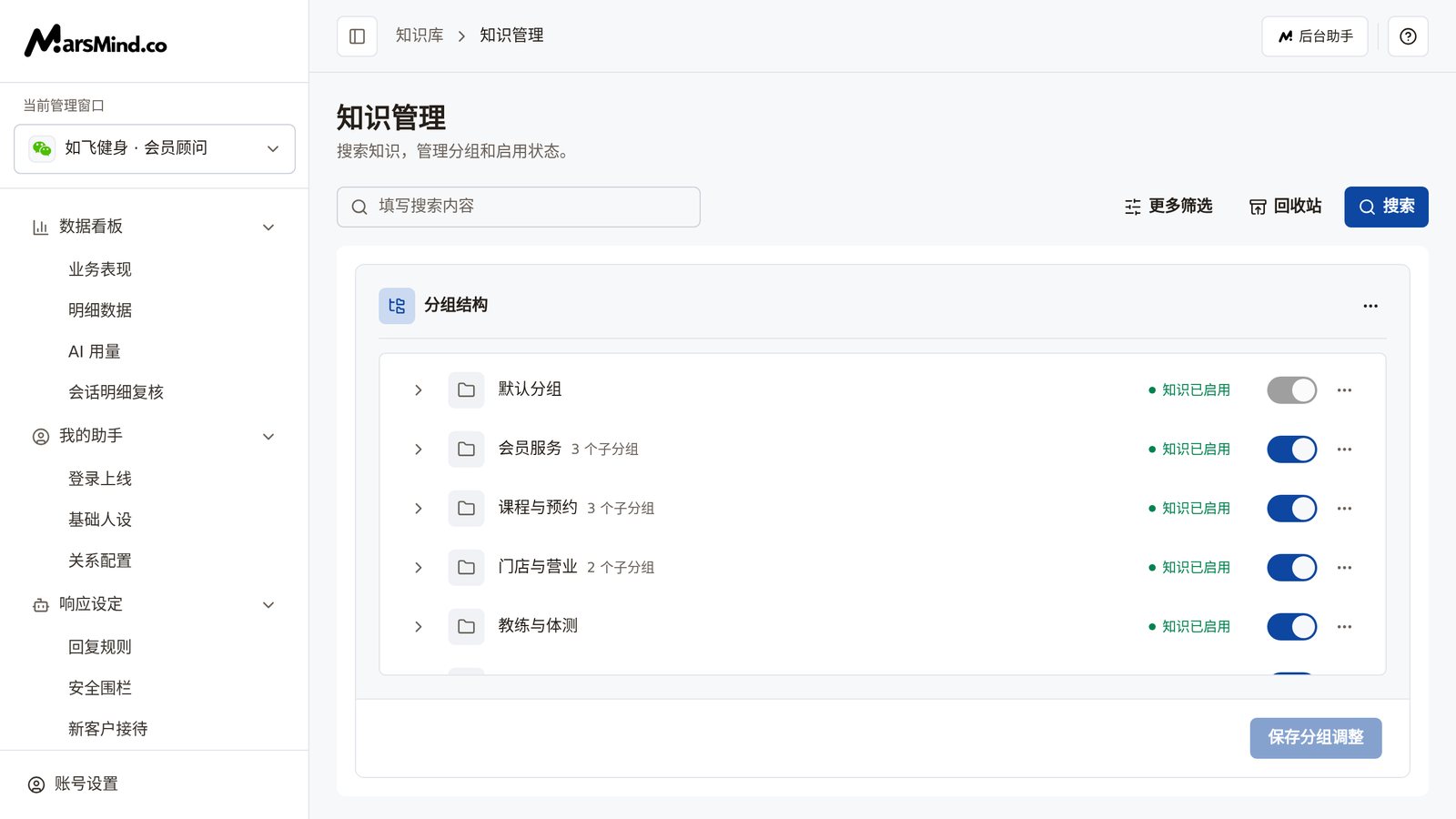Click the 分组结构 tree icon

pos(397,306)
